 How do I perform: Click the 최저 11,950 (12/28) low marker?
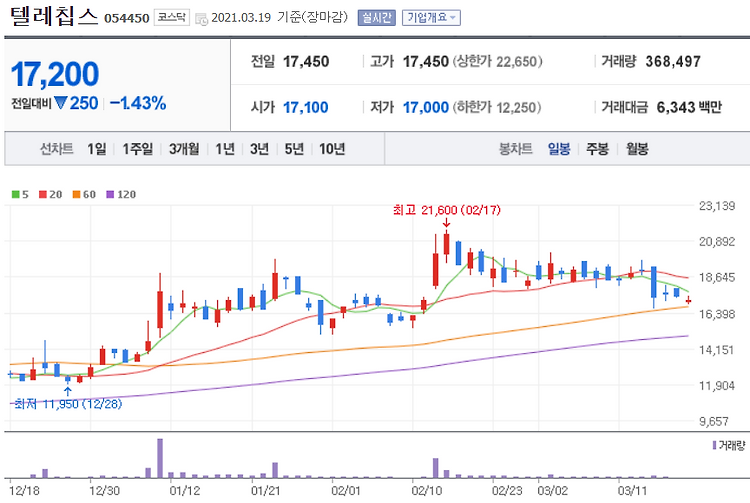pos(68,404)
